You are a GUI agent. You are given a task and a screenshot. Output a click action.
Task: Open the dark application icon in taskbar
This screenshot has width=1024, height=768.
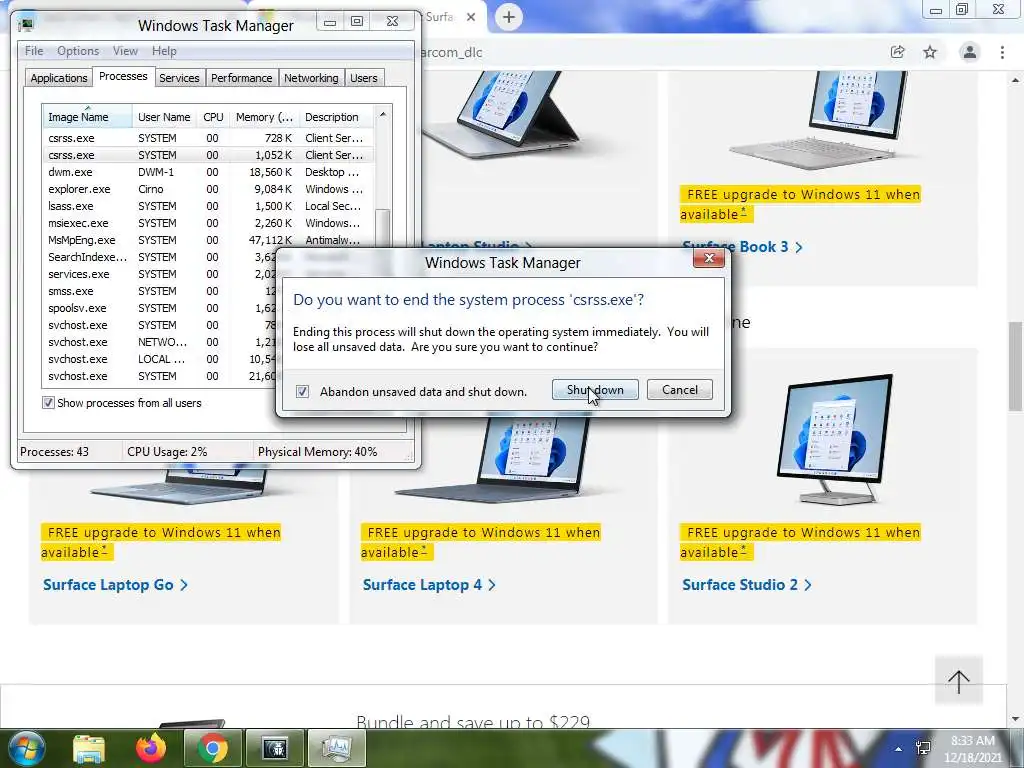(x=275, y=748)
